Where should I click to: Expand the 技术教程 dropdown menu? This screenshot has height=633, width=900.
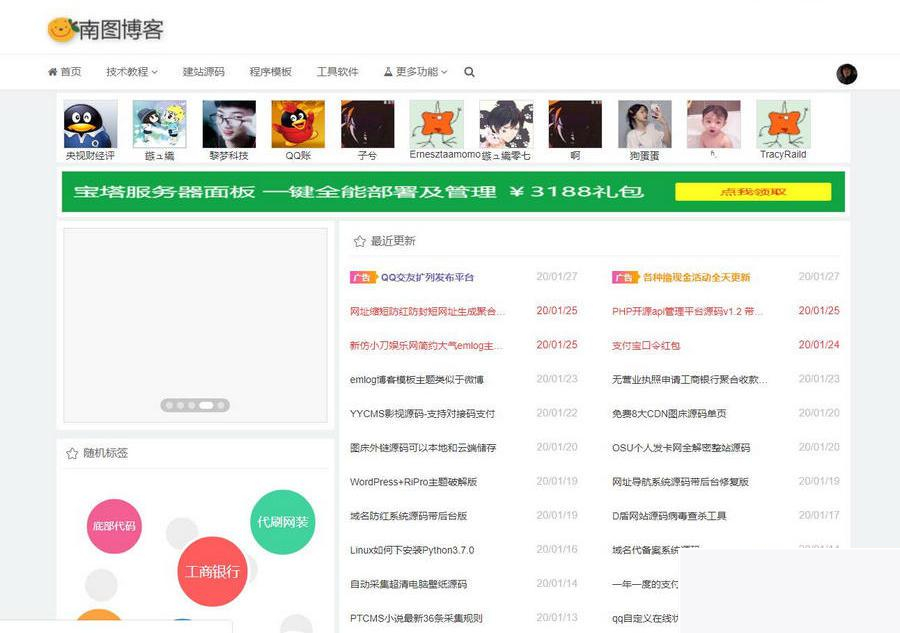tap(126, 71)
